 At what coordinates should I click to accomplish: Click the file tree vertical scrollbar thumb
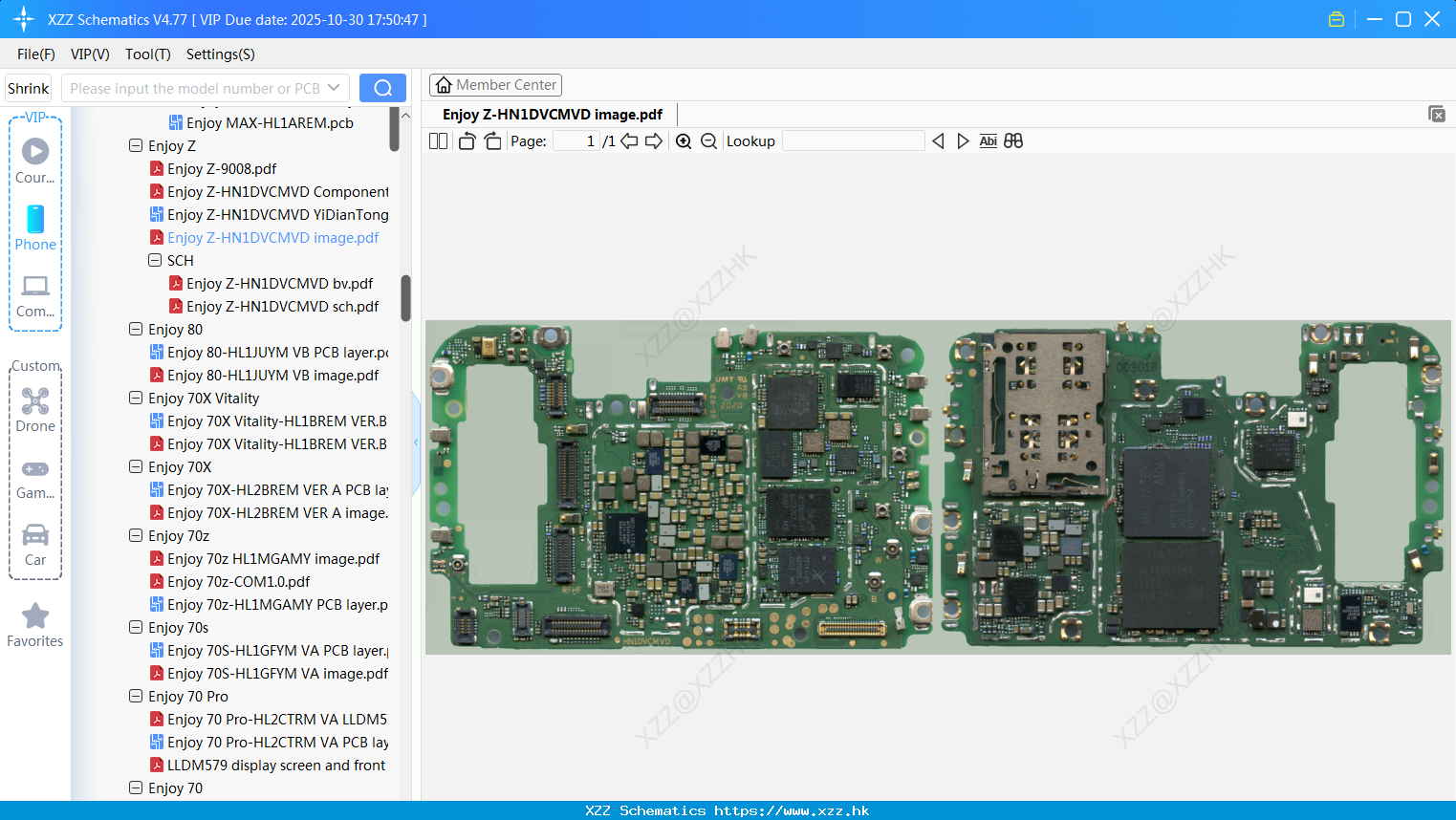405,298
